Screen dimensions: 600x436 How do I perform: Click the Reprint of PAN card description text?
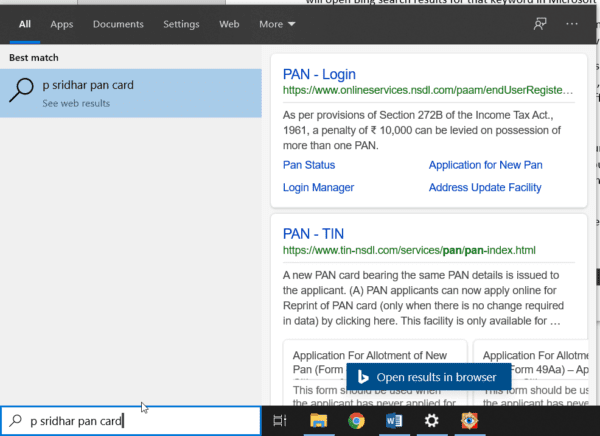(423, 298)
